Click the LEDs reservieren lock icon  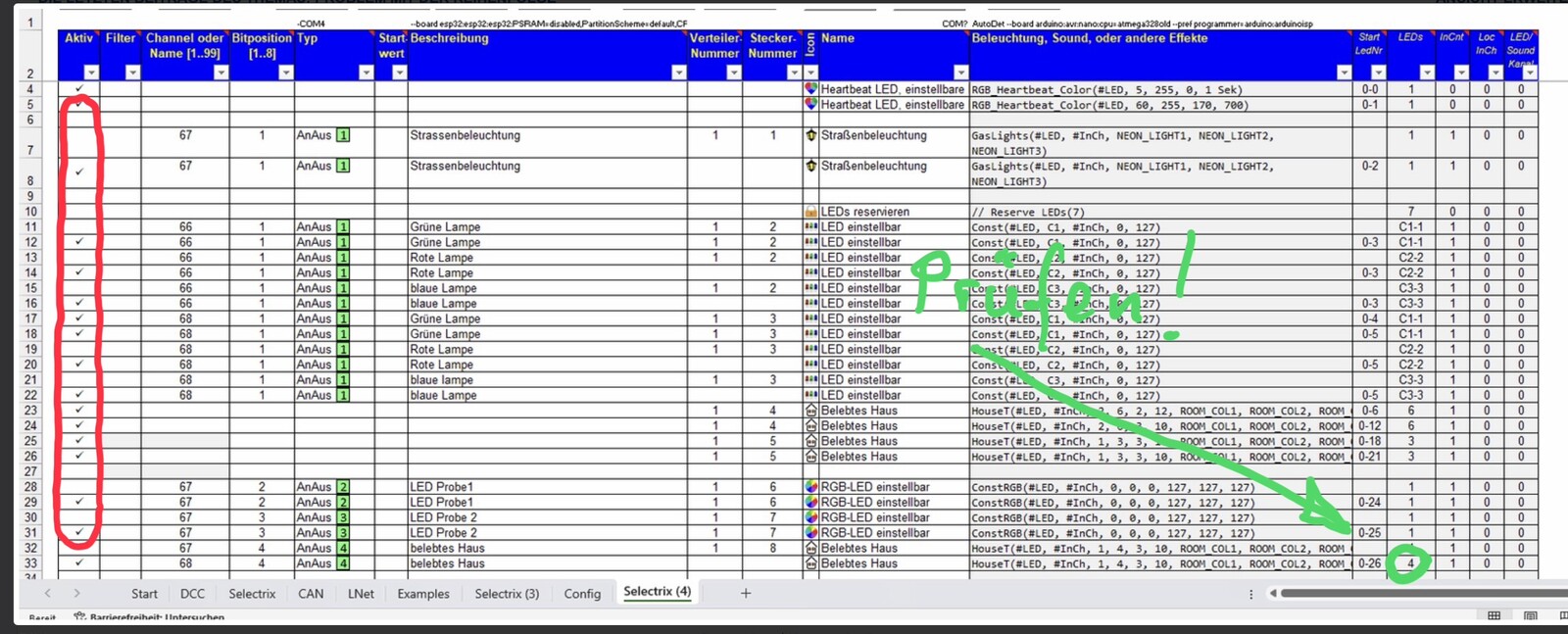pyautogui.click(x=810, y=212)
